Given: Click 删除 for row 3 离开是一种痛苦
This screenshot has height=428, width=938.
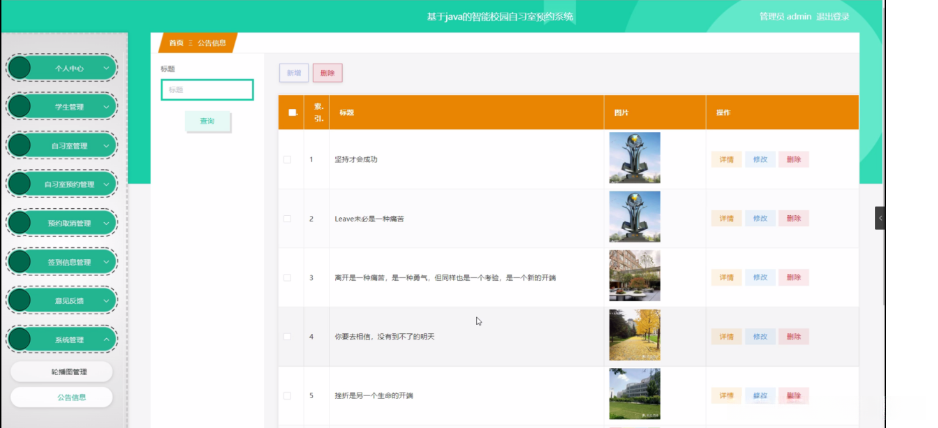Looking at the screenshot, I should tap(794, 278).
